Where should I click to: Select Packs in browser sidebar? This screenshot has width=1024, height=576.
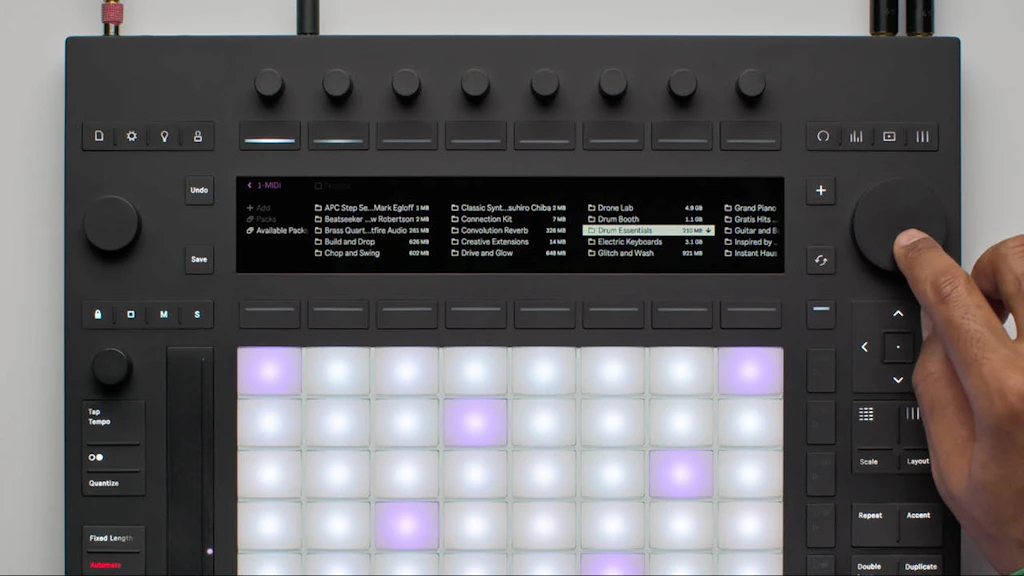click(x=261, y=219)
